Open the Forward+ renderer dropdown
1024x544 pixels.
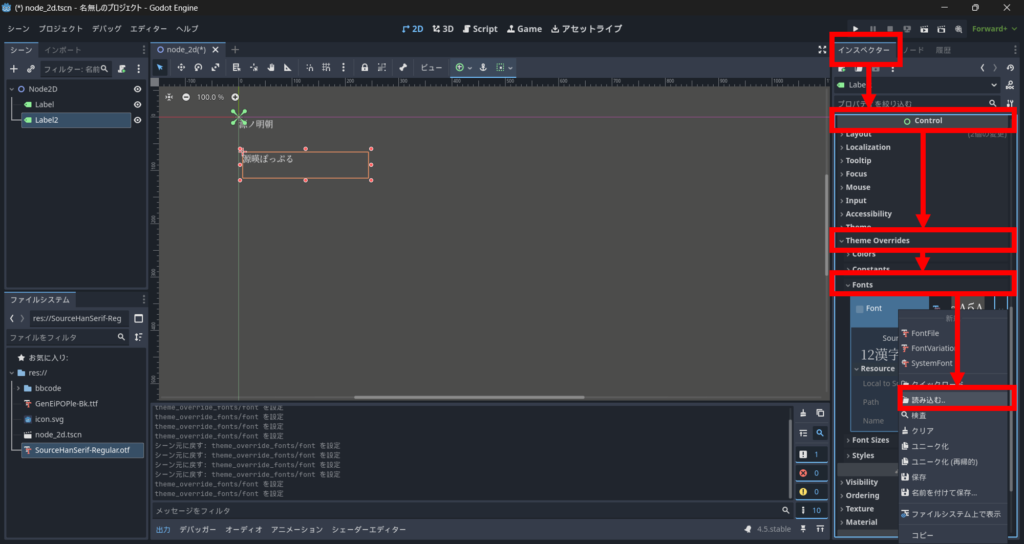click(994, 29)
